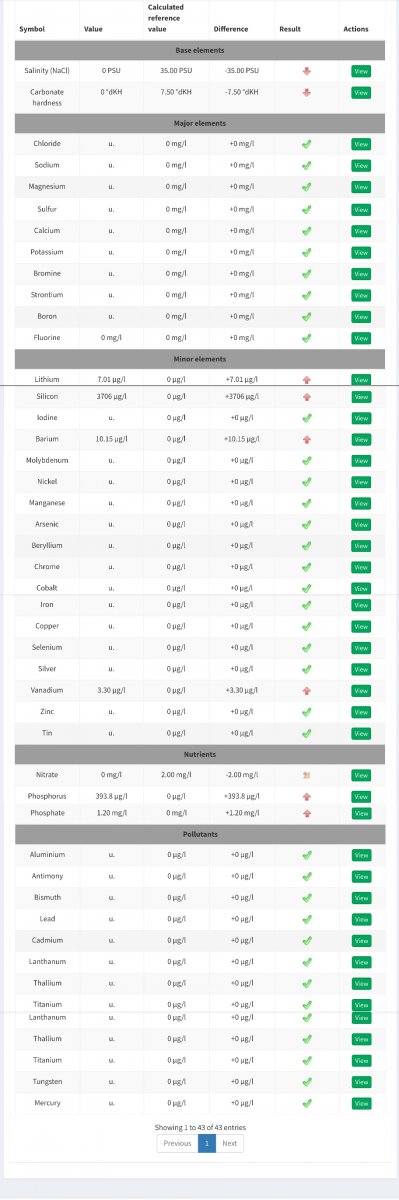399x1200 pixels.
Task: View details for Silicon
Action: point(361,397)
